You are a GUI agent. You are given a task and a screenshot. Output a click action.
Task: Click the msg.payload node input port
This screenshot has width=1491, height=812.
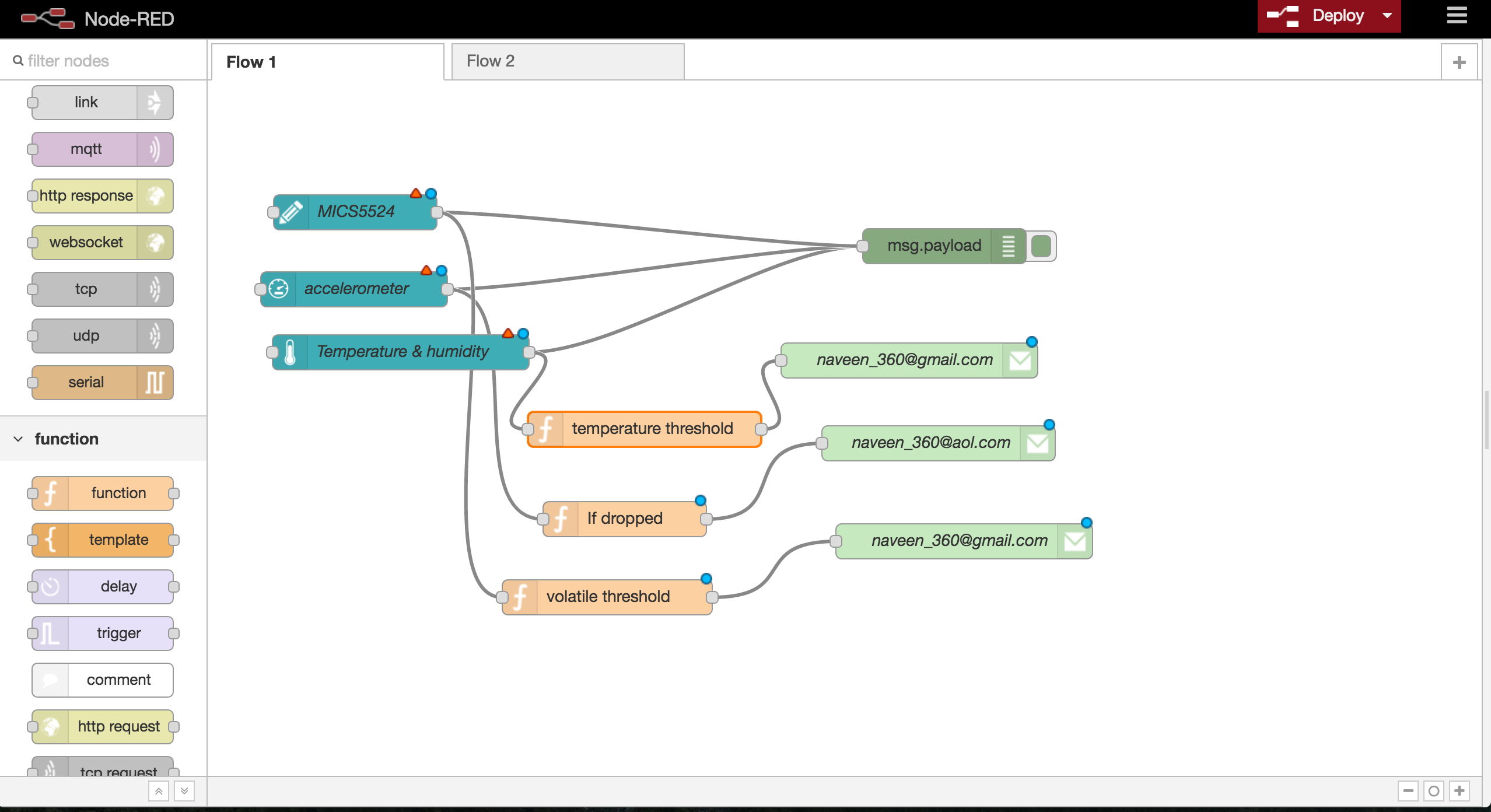point(863,246)
